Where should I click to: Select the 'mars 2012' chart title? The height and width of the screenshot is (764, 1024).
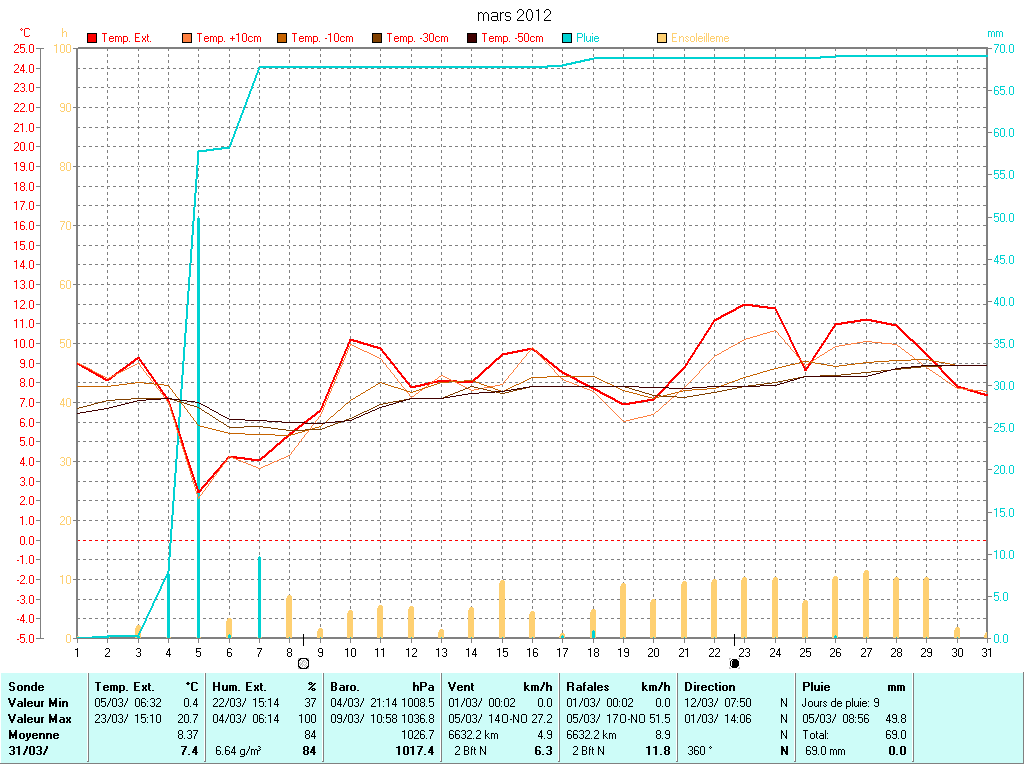pos(513,15)
